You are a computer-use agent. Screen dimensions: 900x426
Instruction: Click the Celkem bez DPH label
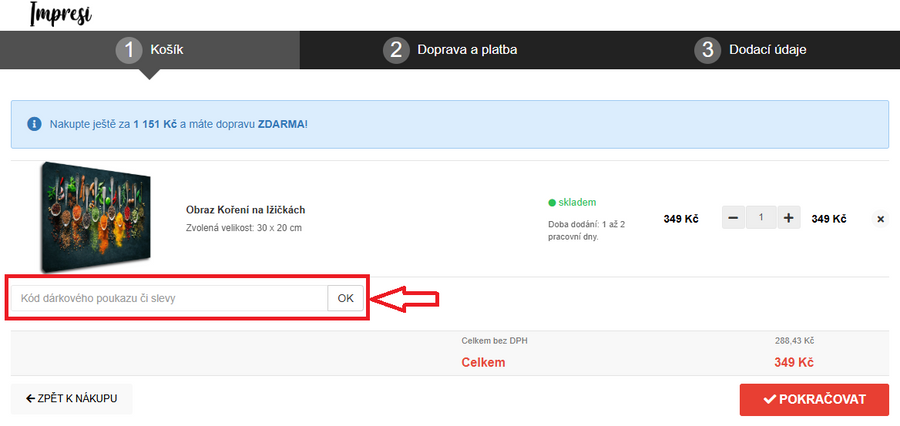pyautogui.click(x=494, y=341)
